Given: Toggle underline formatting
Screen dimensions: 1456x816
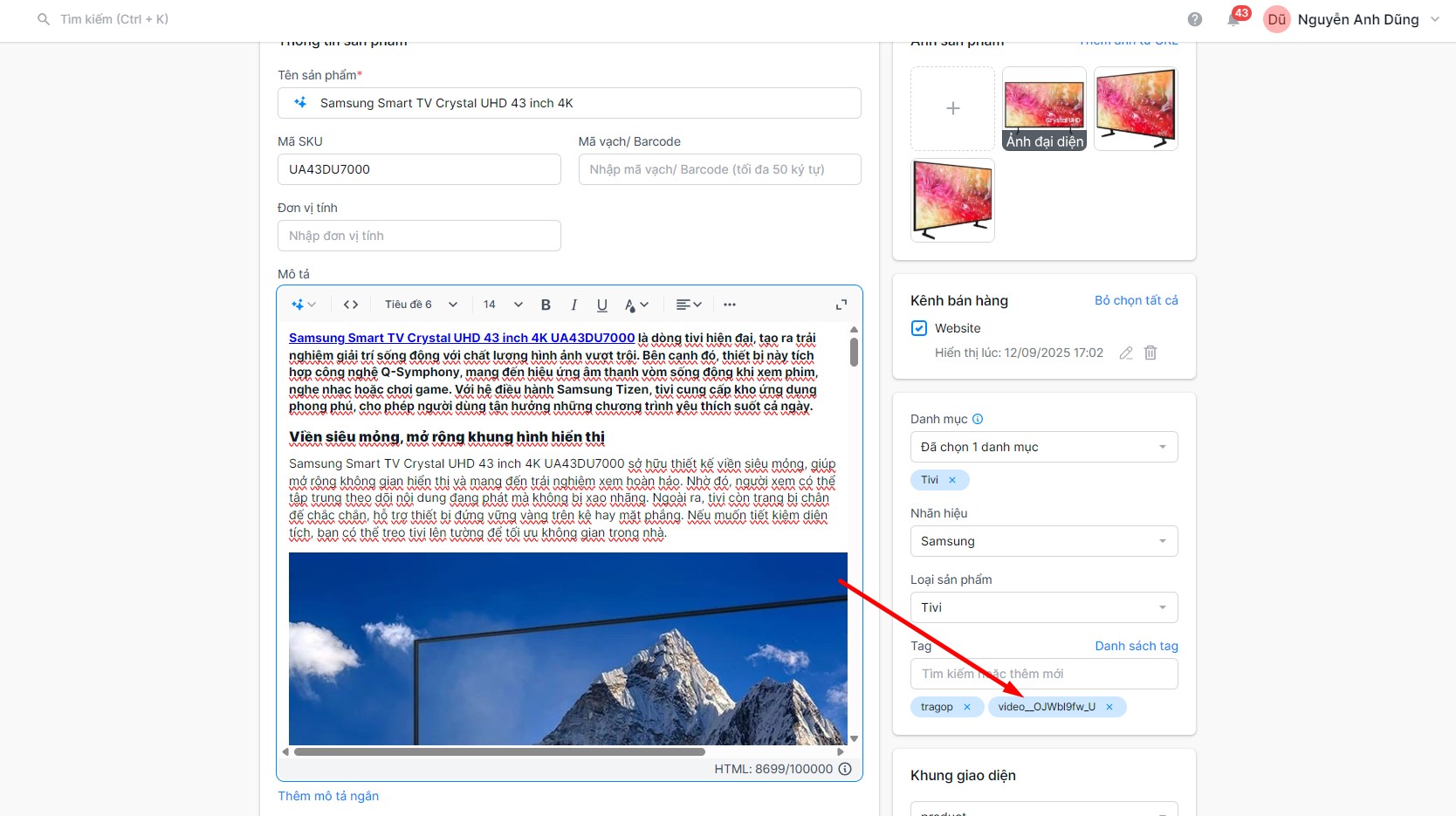Looking at the screenshot, I should [x=601, y=305].
